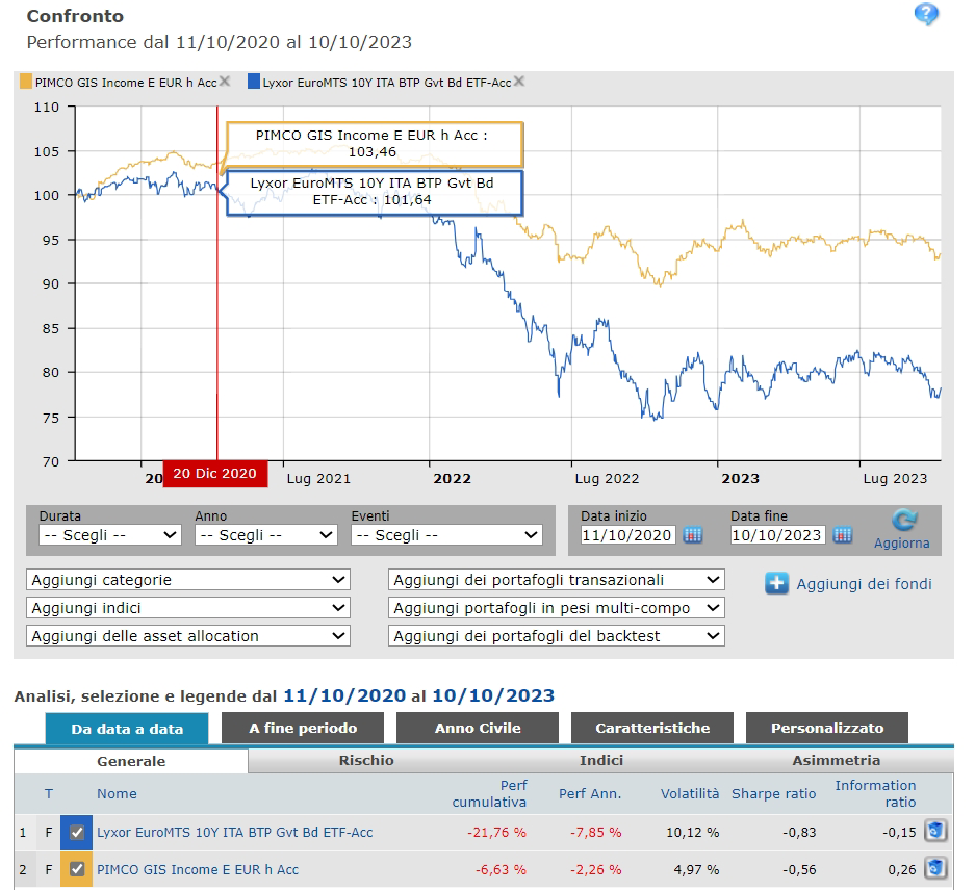Click the Data inizio date field
The width and height of the screenshot is (977, 890).
pyautogui.click(x=627, y=535)
